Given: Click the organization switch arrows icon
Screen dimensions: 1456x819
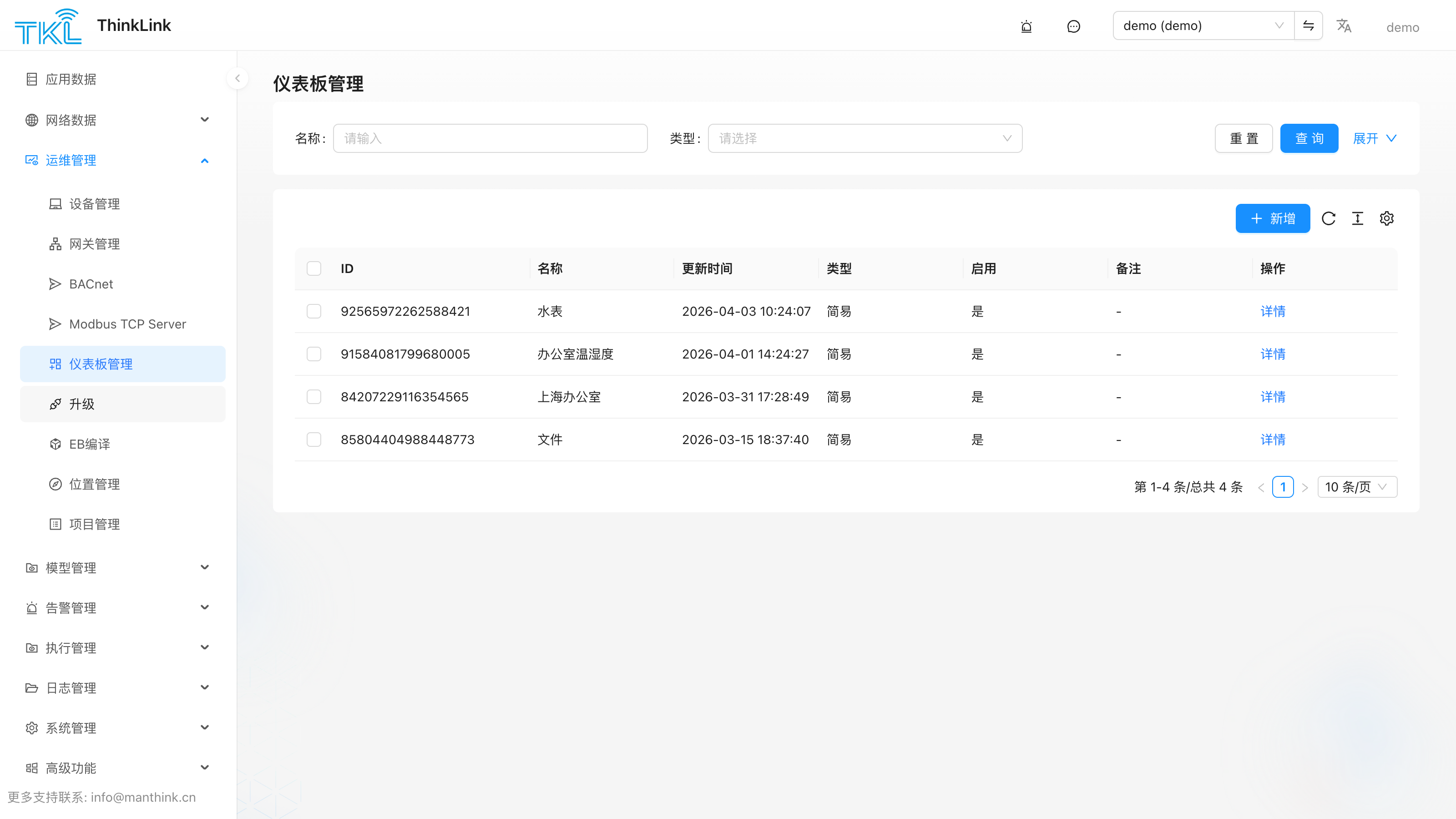Looking at the screenshot, I should [1309, 25].
